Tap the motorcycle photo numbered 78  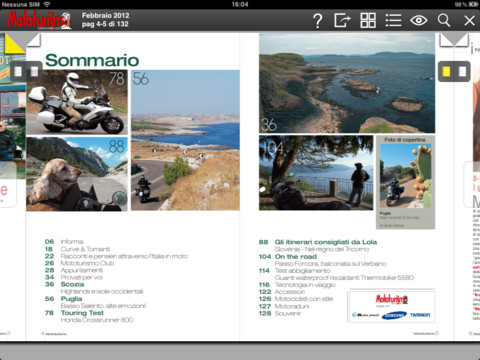coord(77,102)
